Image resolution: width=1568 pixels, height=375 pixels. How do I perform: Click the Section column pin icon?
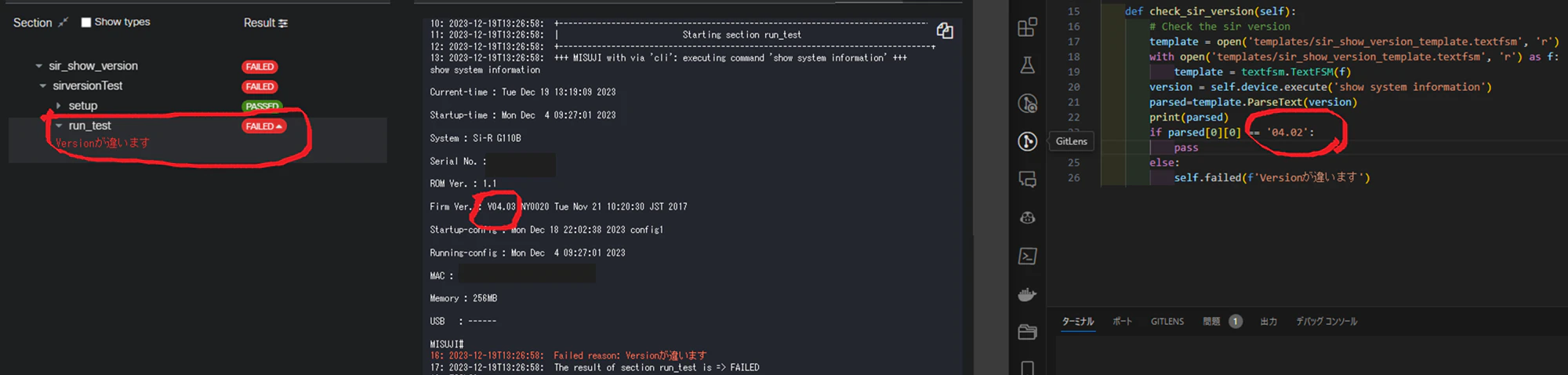point(63,23)
